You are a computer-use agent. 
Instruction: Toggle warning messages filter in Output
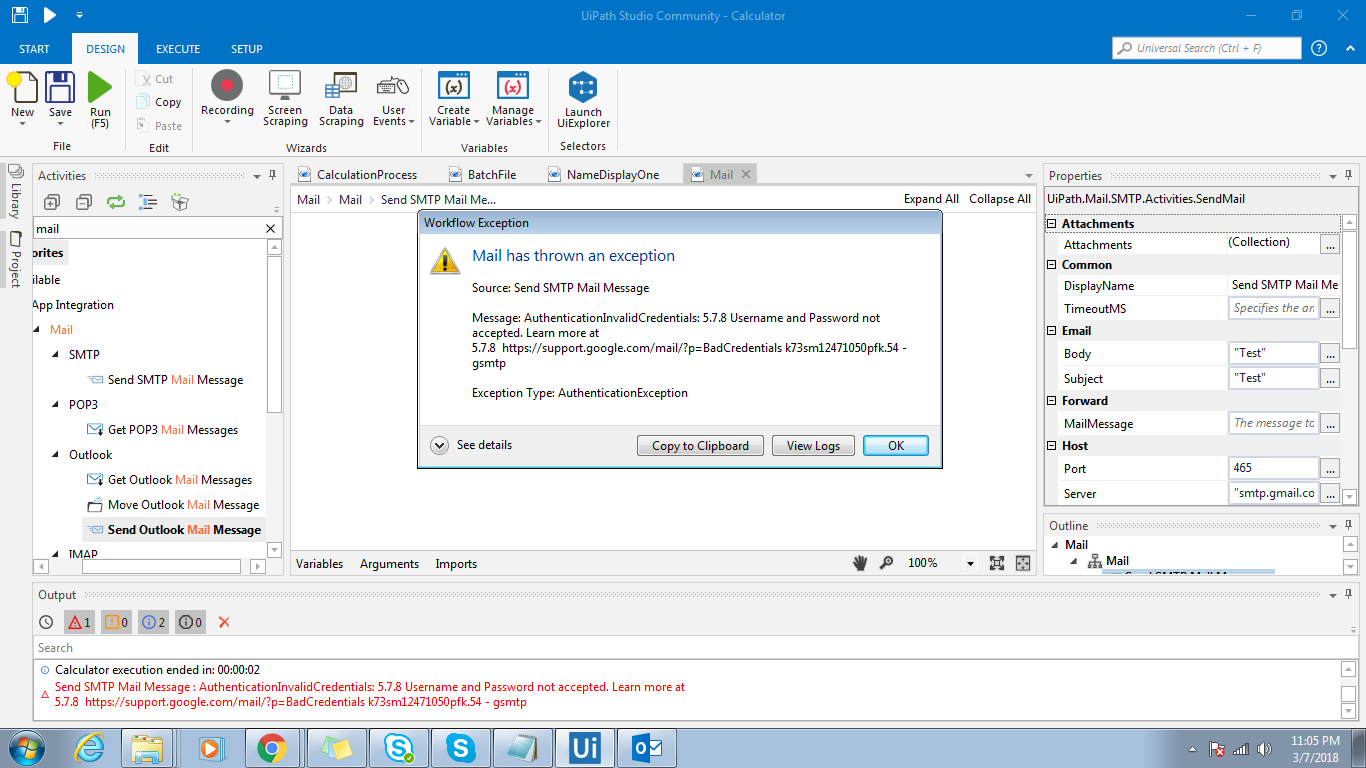click(x=116, y=622)
